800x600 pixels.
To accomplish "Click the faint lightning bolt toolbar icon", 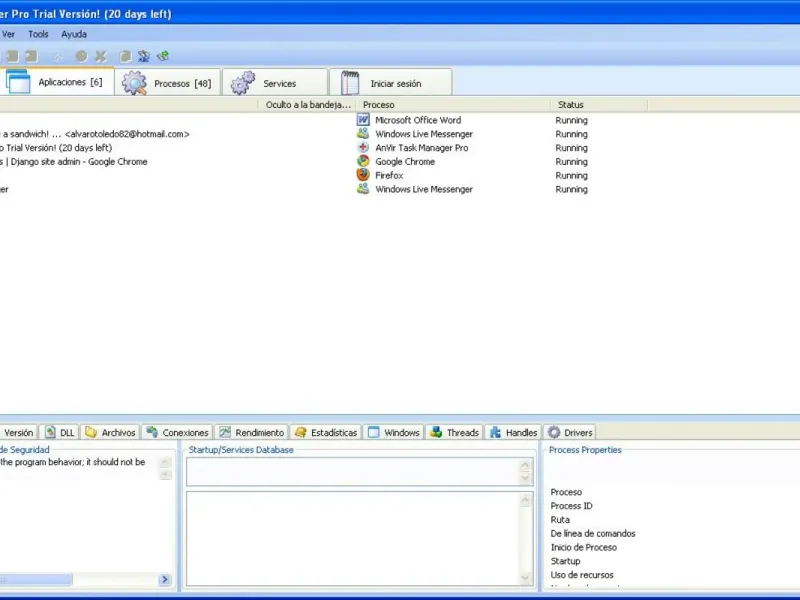I will tap(57, 57).
